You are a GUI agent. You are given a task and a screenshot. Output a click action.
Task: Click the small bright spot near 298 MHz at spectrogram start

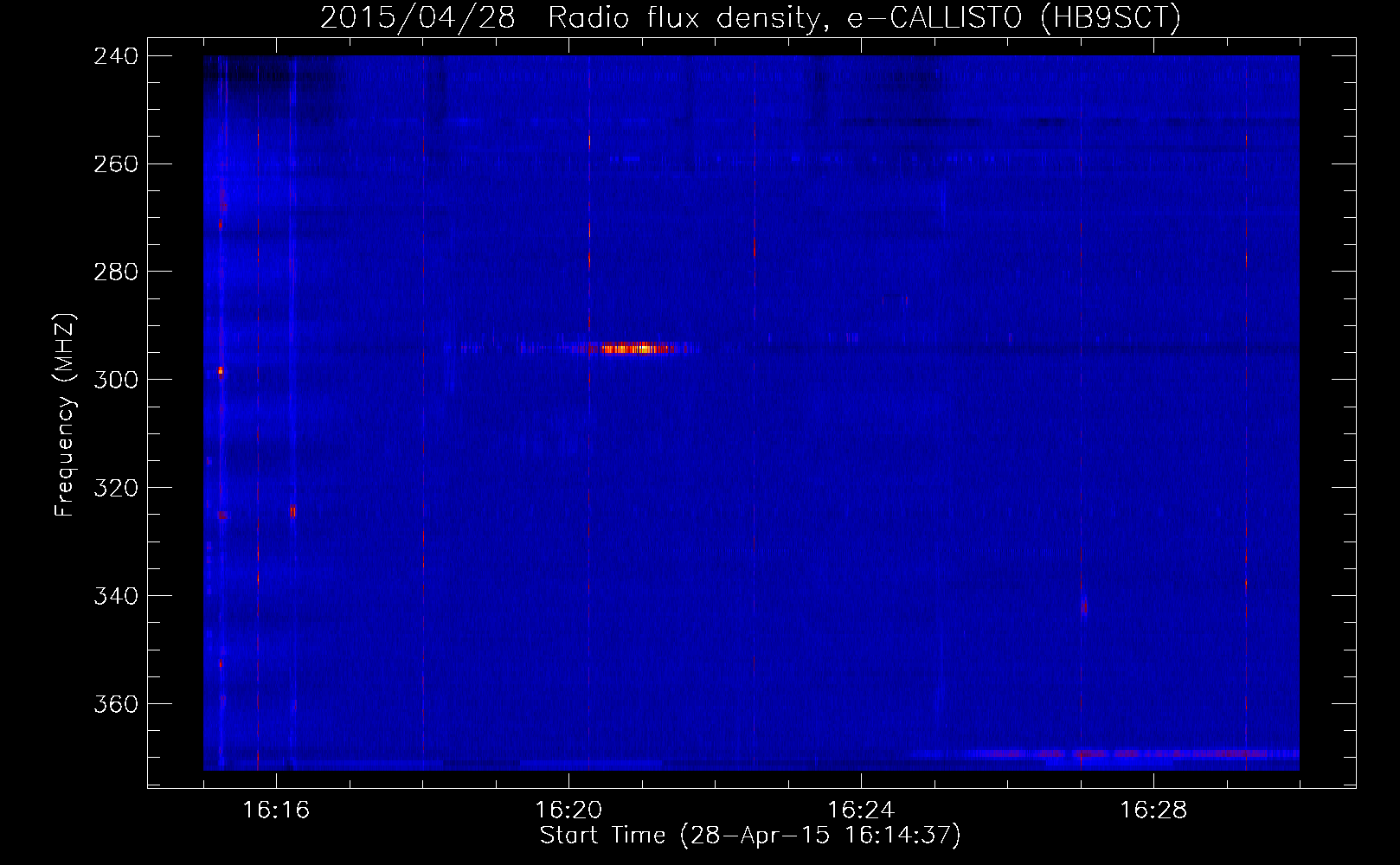221,370
